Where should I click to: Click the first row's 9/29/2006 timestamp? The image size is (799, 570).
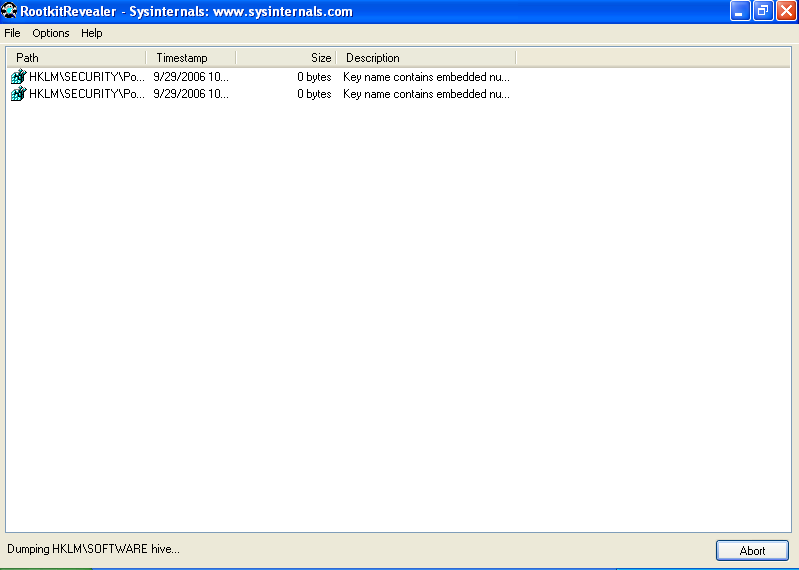[x=191, y=77]
